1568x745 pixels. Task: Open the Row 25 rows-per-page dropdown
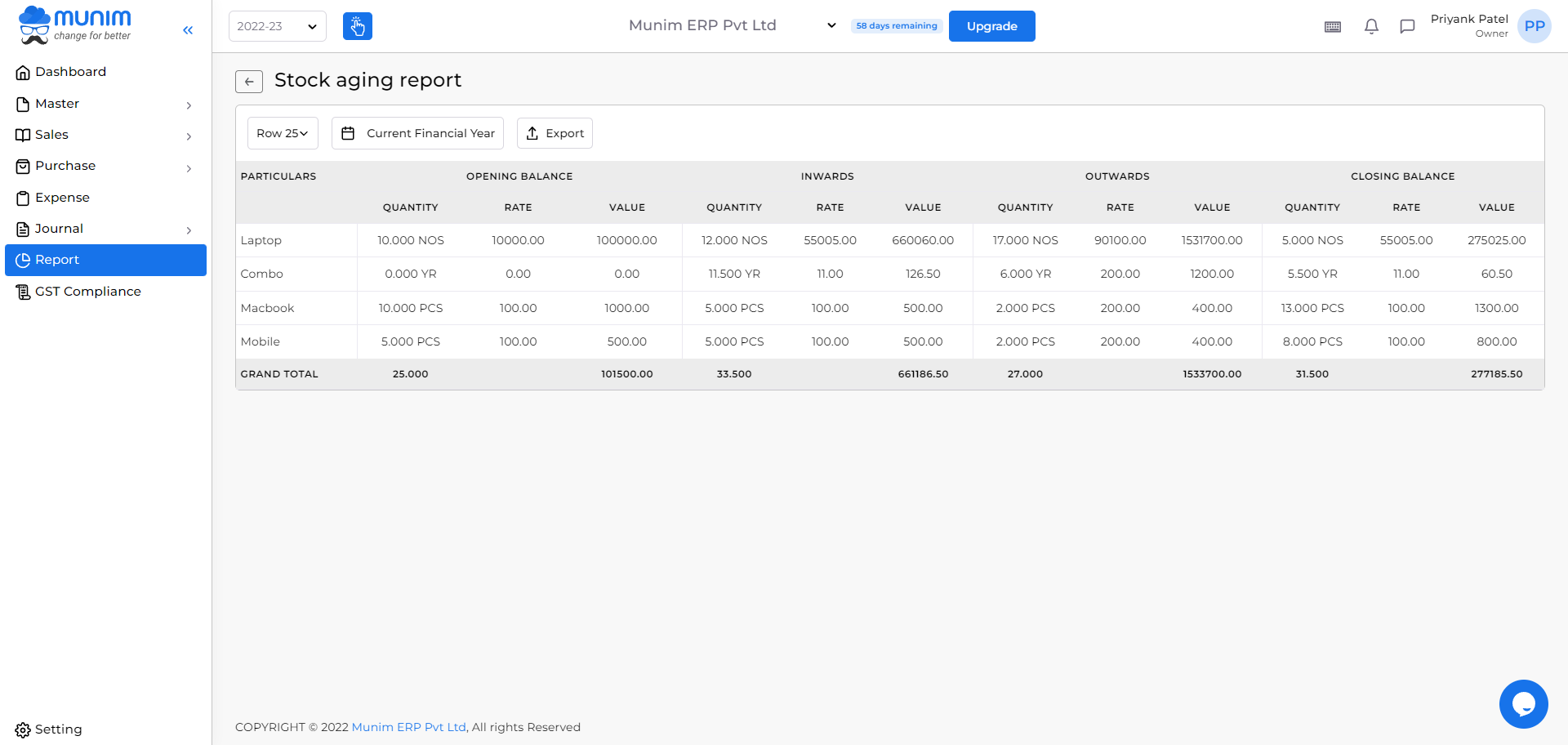click(x=282, y=132)
